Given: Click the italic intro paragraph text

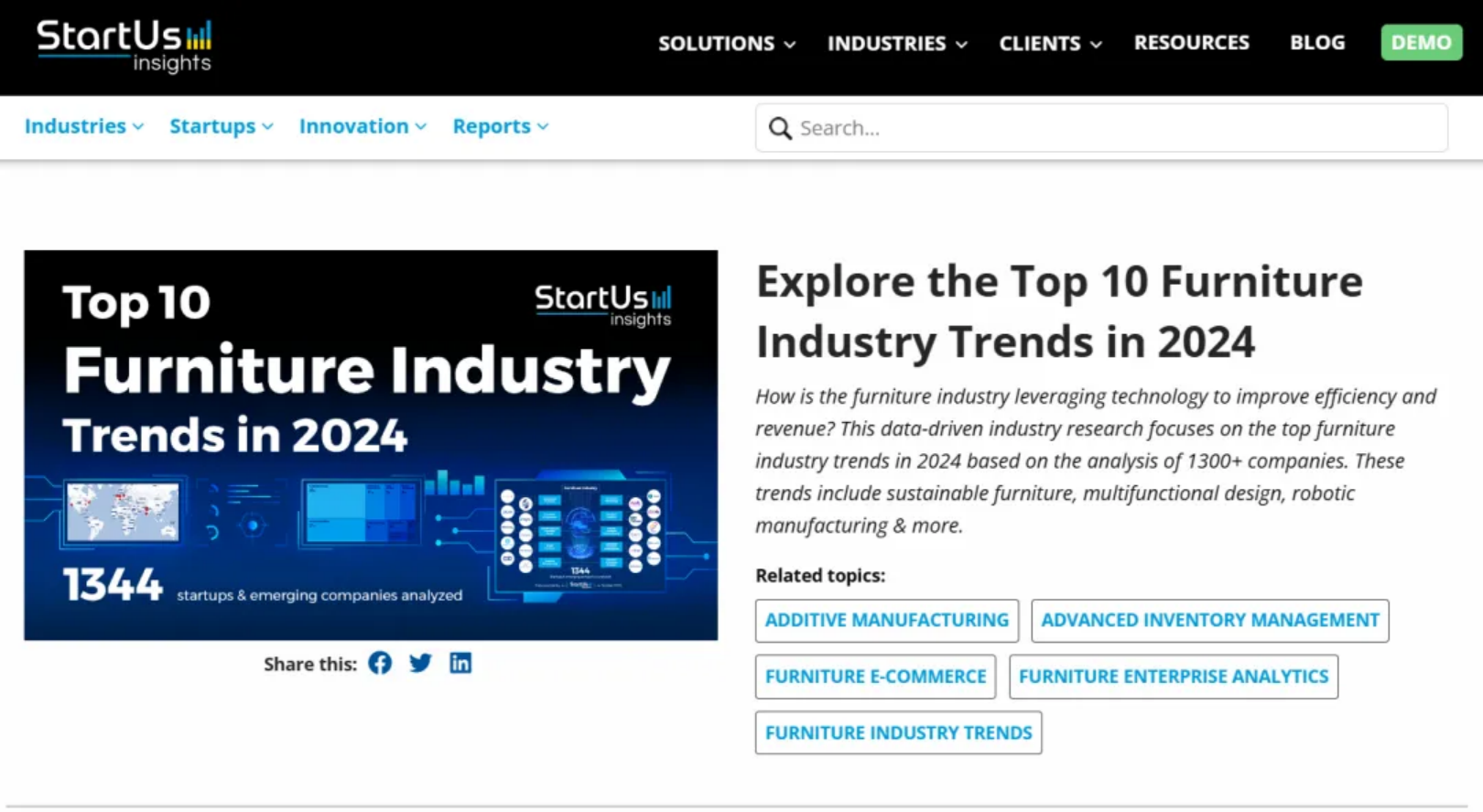Looking at the screenshot, I should 1096,460.
